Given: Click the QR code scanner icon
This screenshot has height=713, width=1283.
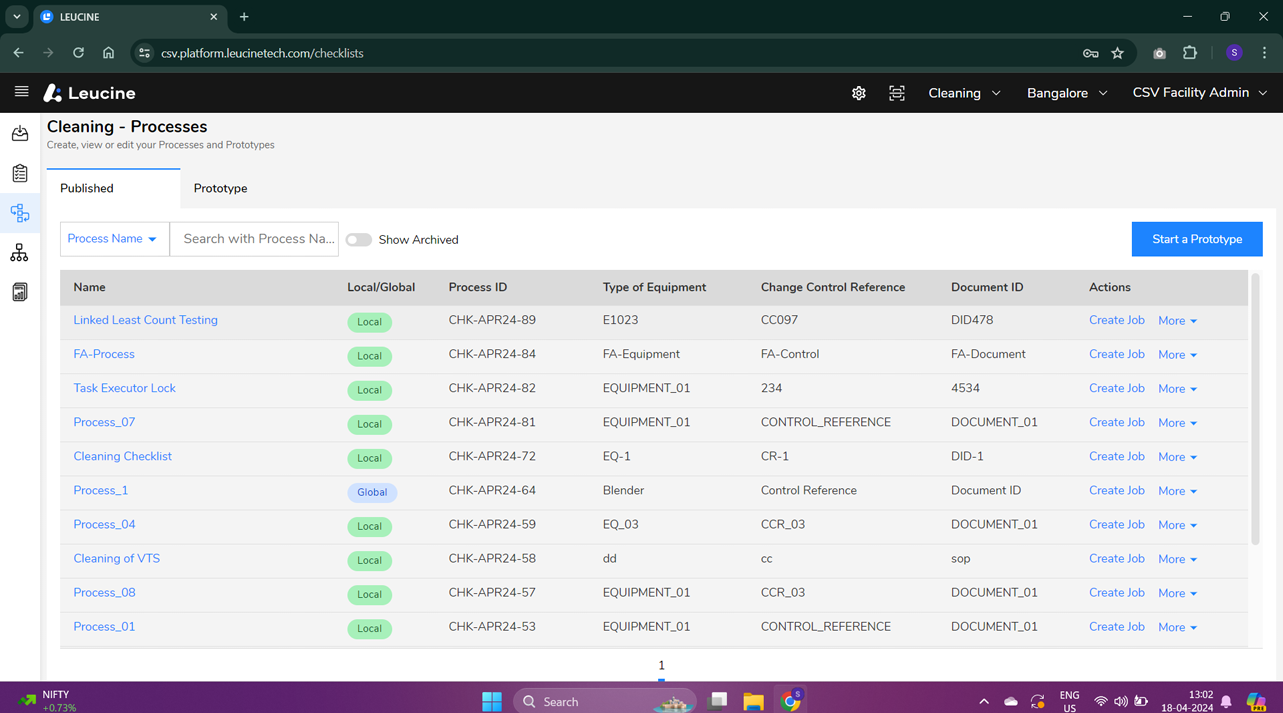Looking at the screenshot, I should (897, 93).
